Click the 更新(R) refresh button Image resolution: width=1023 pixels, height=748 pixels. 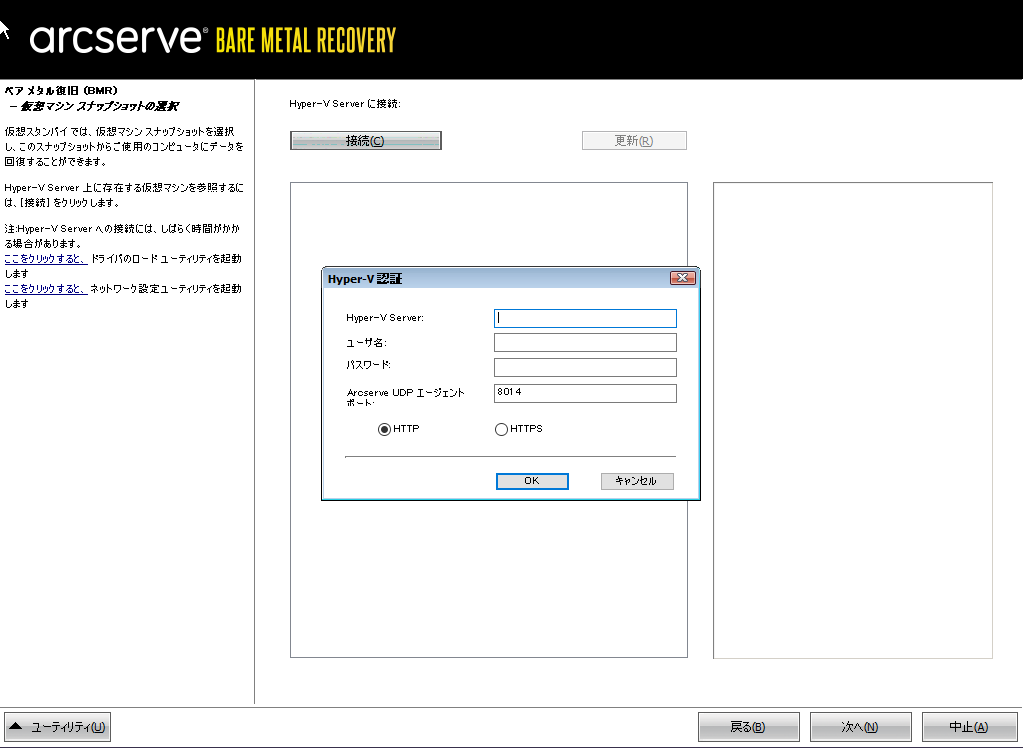pyautogui.click(x=634, y=140)
